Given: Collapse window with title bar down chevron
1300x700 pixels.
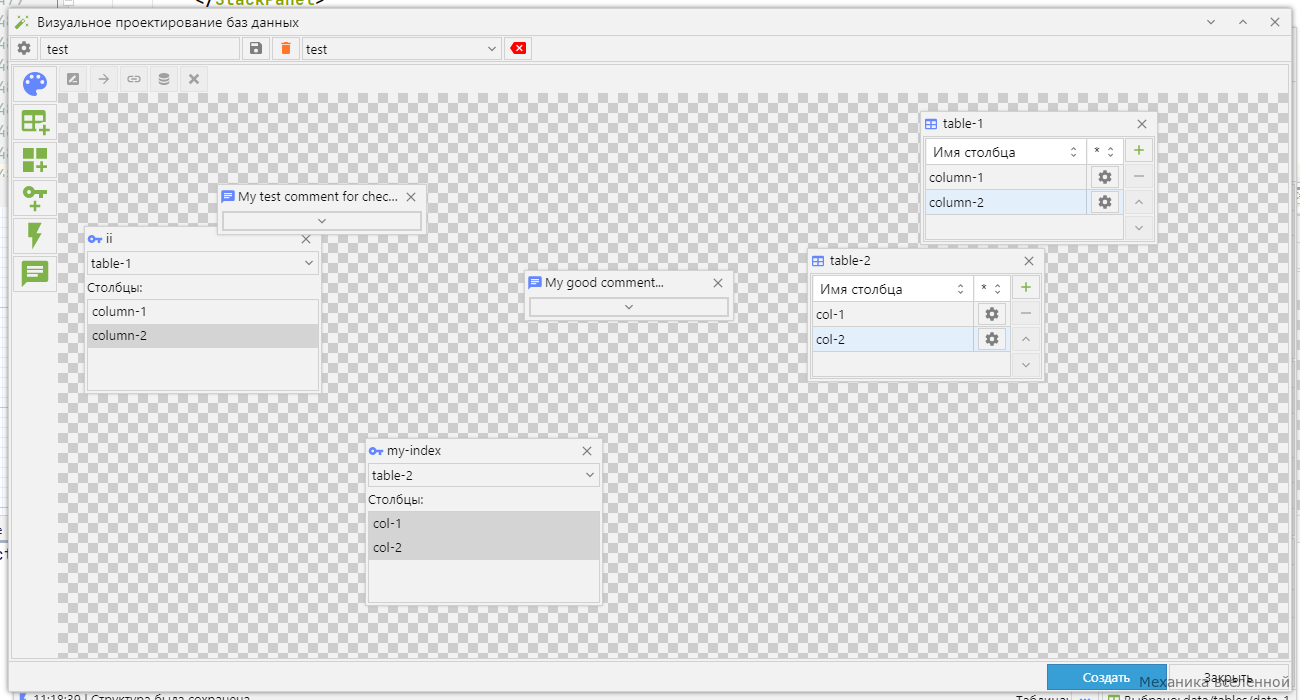Looking at the screenshot, I should point(1212,22).
